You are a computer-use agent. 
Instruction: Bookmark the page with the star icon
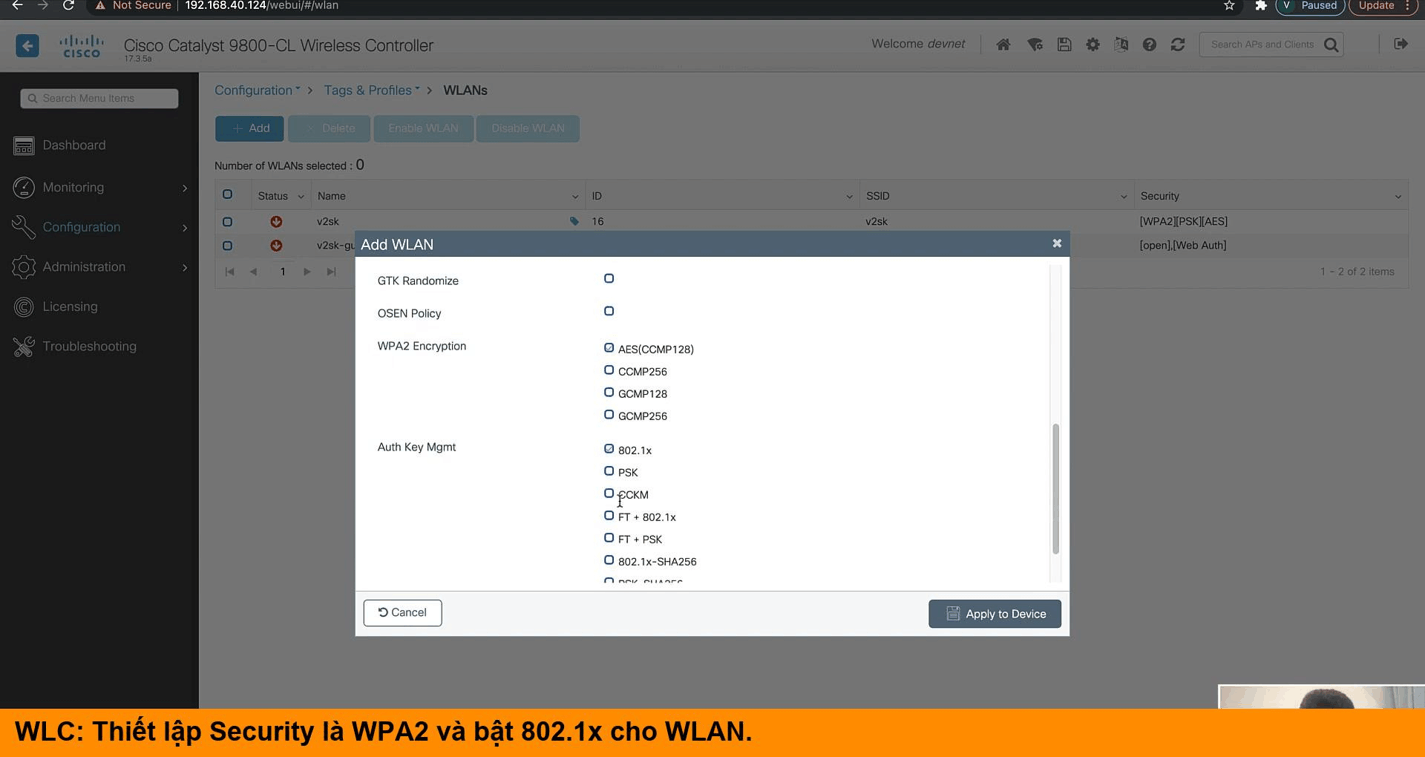point(1229,6)
